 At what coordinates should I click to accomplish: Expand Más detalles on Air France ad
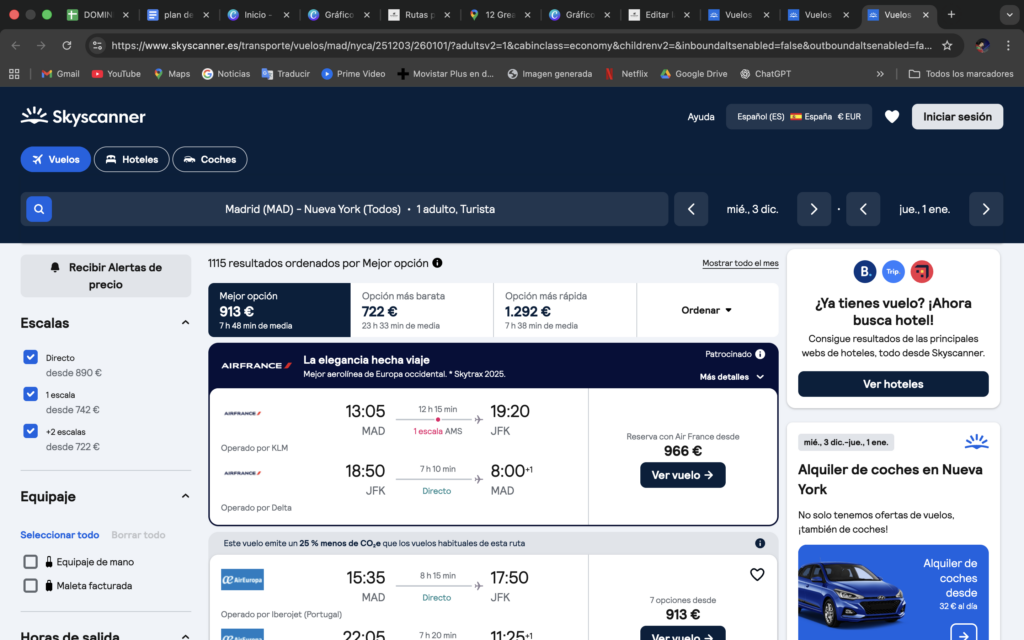(x=732, y=377)
